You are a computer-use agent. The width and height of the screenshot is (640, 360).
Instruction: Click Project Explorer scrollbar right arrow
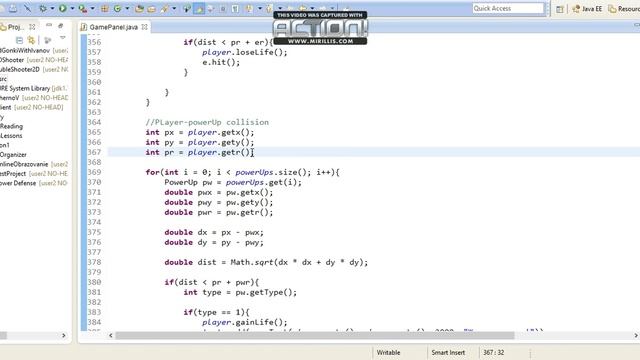point(64,336)
